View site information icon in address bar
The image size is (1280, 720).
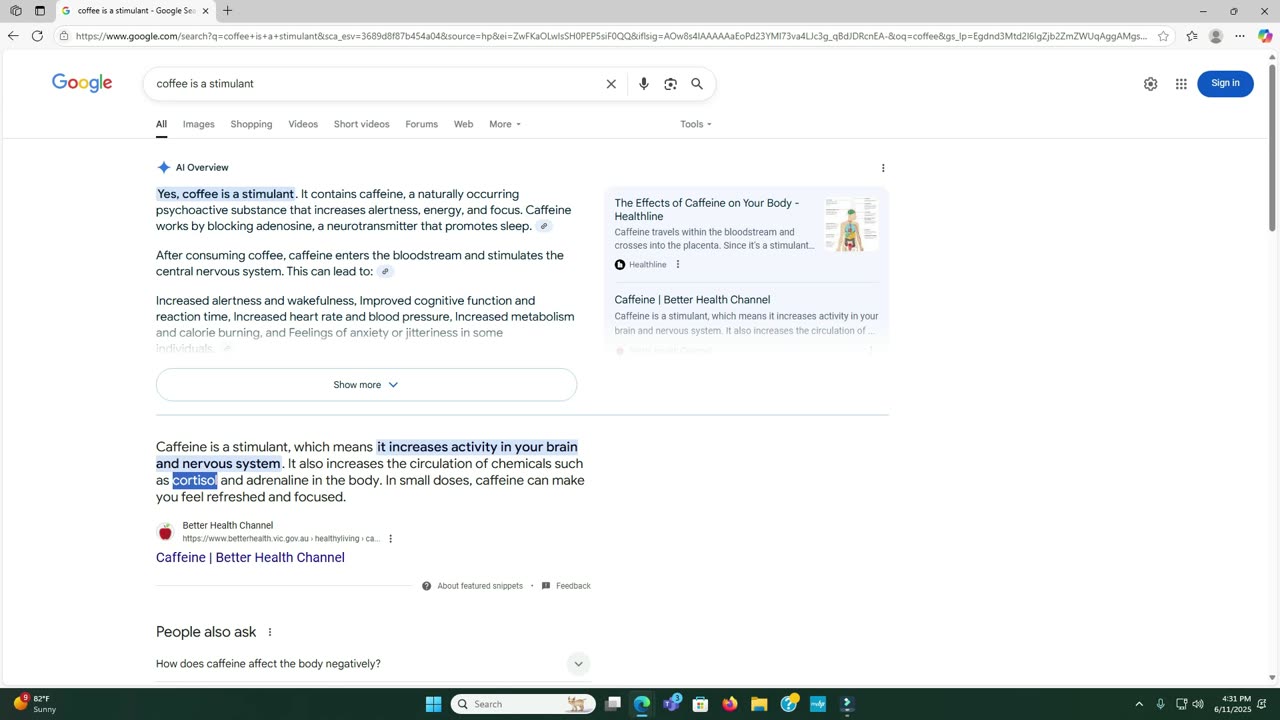pyautogui.click(x=64, y=36)
